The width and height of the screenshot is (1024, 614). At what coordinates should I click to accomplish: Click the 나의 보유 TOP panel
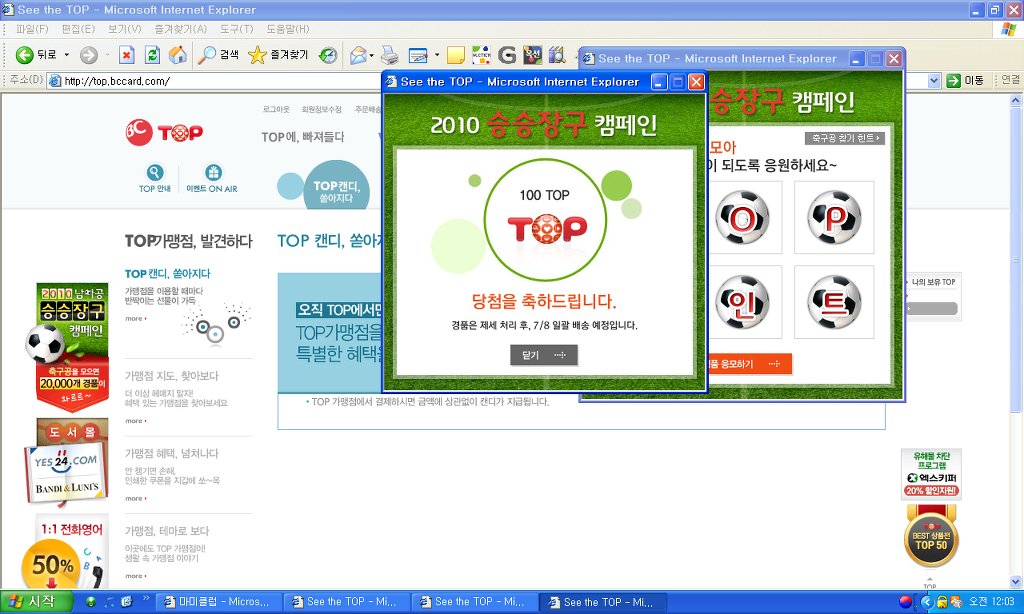(933, 297)
